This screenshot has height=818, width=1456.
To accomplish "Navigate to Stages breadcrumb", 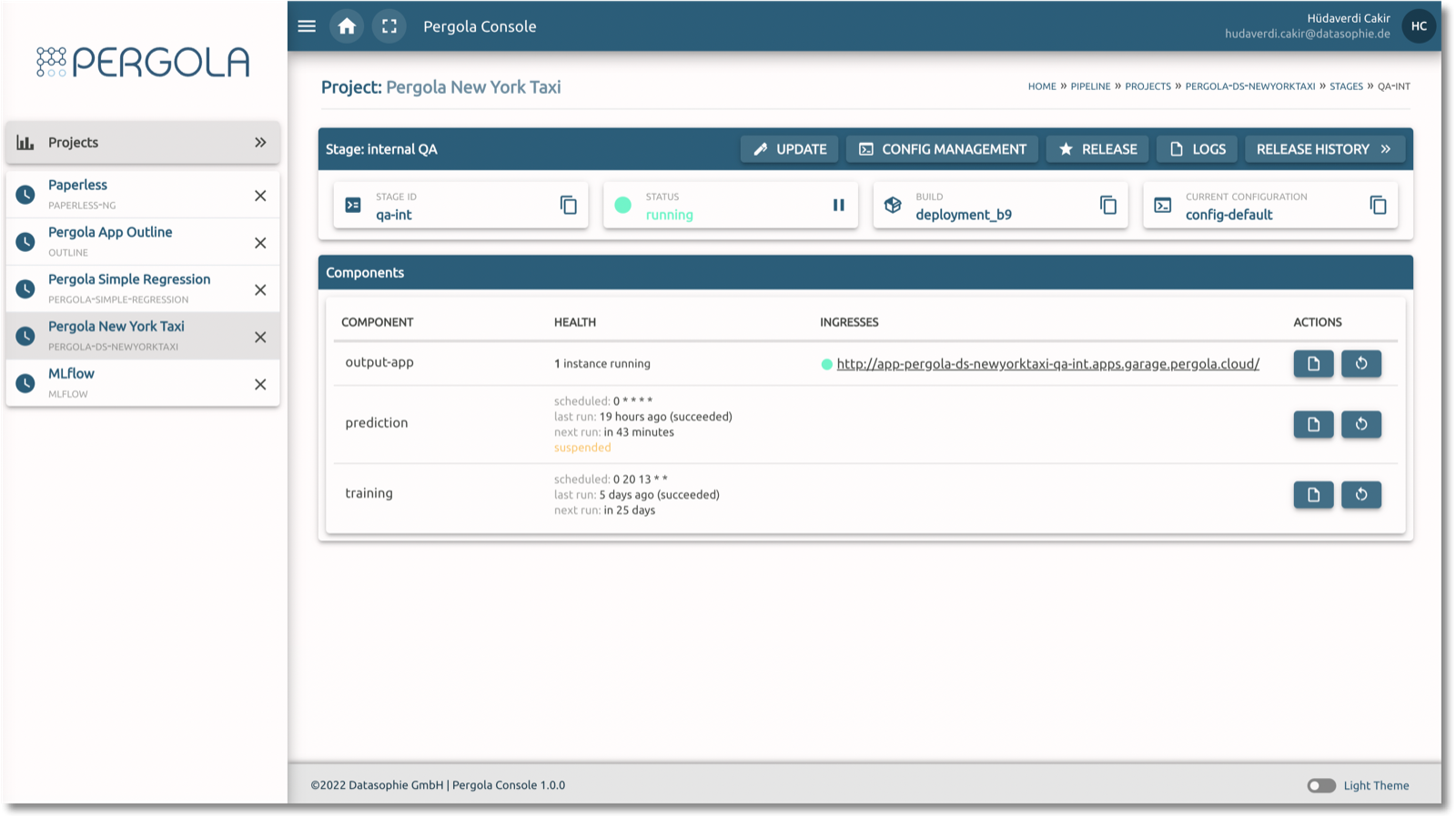I will coord(1346,86).
